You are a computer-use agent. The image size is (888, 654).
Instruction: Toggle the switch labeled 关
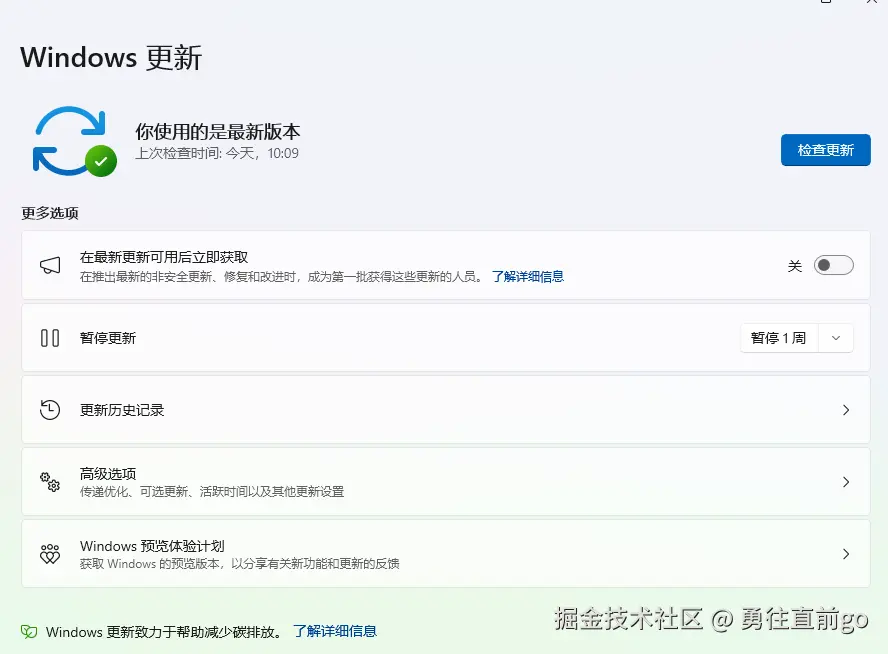tap(833, 265)
